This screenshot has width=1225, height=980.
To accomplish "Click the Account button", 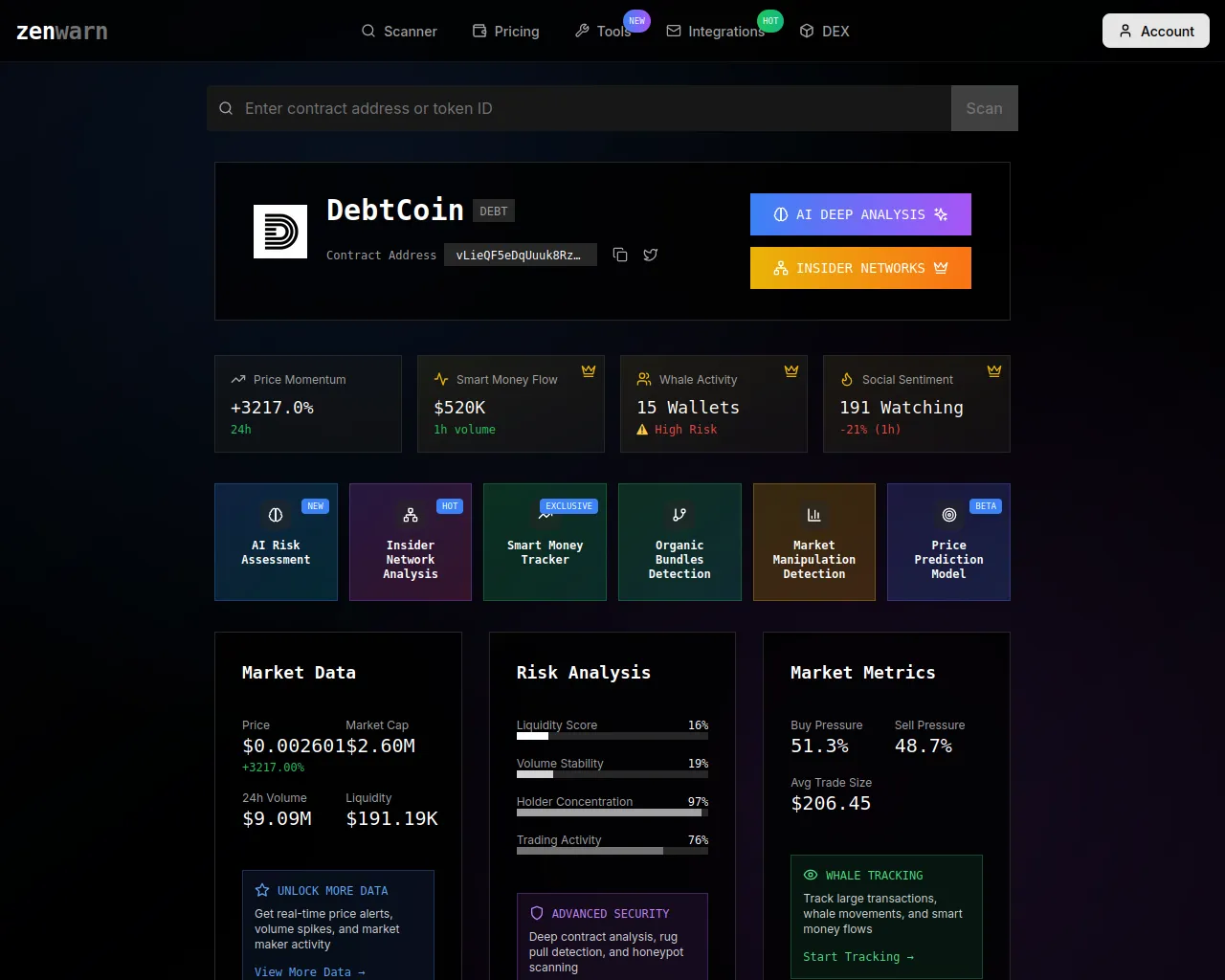I will [1156, 31].
